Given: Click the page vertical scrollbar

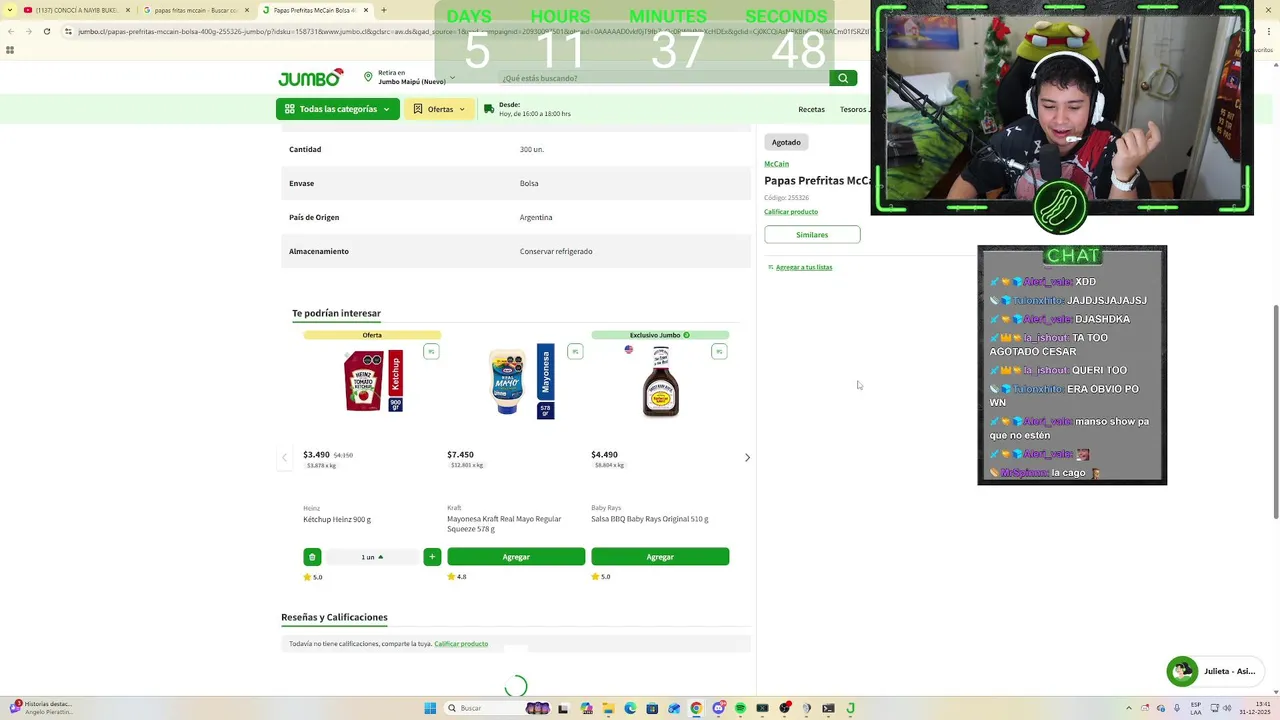Looking at the screenshot, I should 1275,410.
